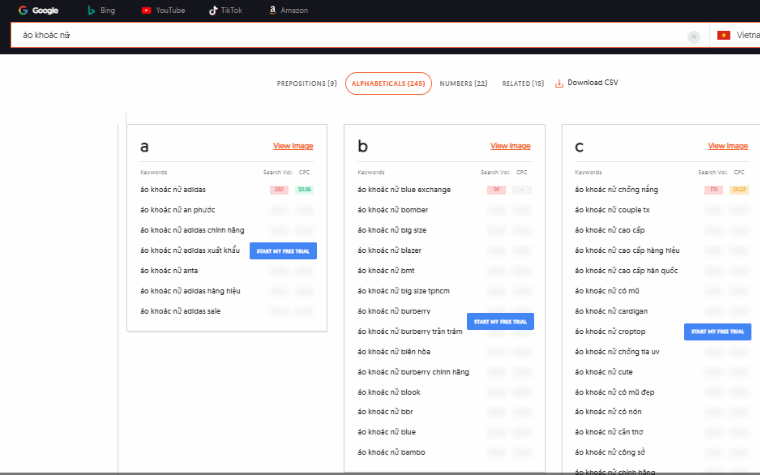Select keyword 'áo khoác nữ cao cấp hàn quốc'
The width and height of the screenshot is (760, 475).
pyautogui.click(x=626, y=270)
